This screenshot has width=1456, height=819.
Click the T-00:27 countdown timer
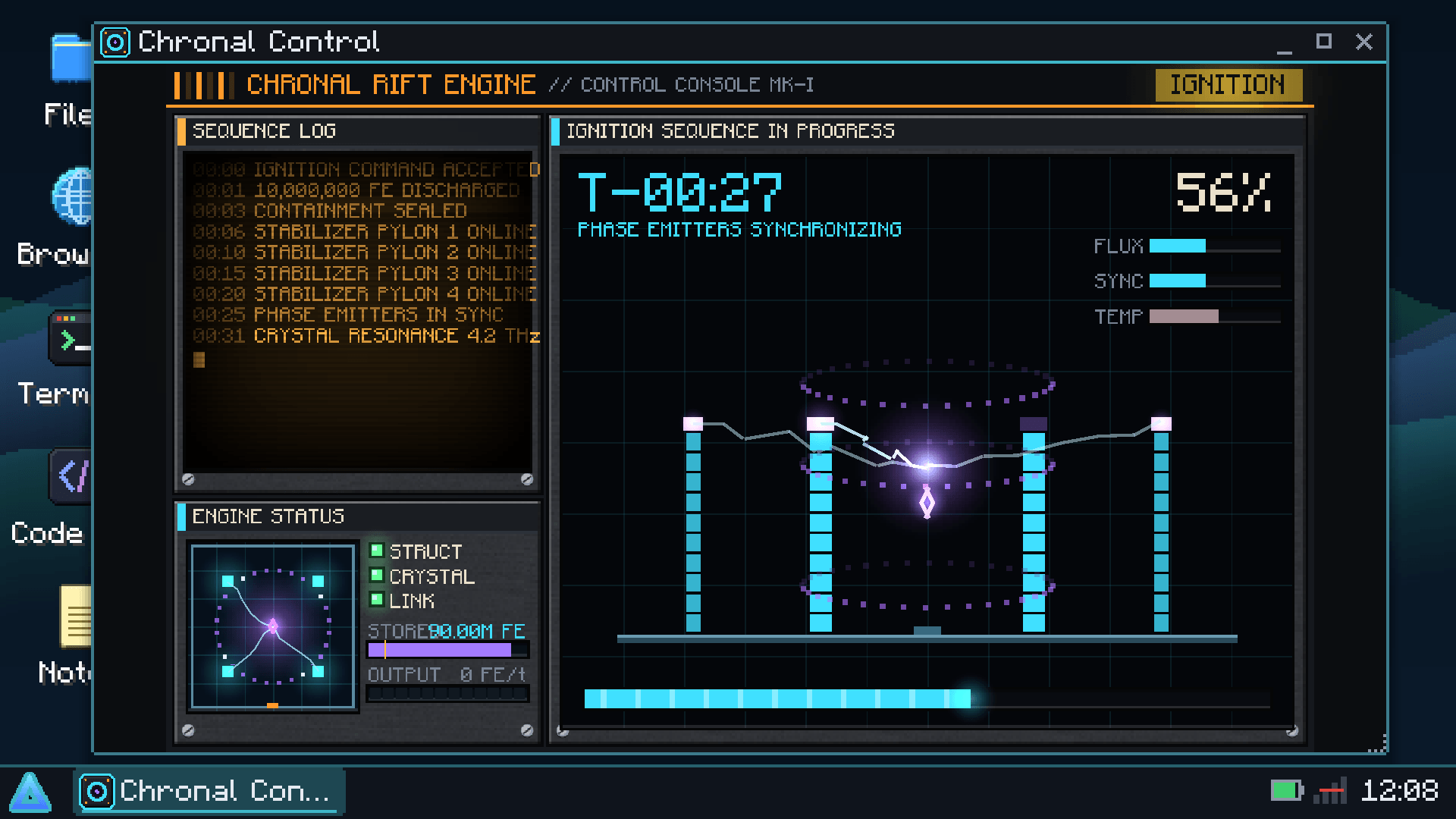click(679, 193)
